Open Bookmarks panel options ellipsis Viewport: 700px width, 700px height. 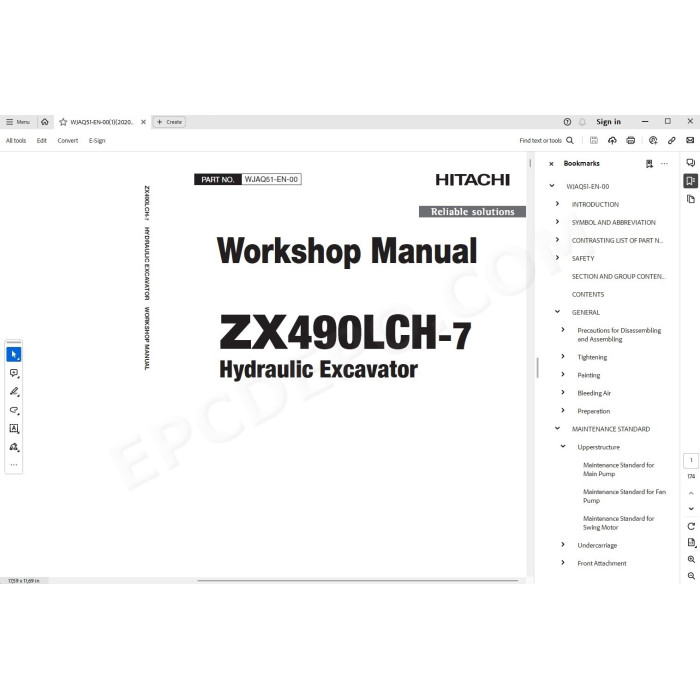click(664, 164)
